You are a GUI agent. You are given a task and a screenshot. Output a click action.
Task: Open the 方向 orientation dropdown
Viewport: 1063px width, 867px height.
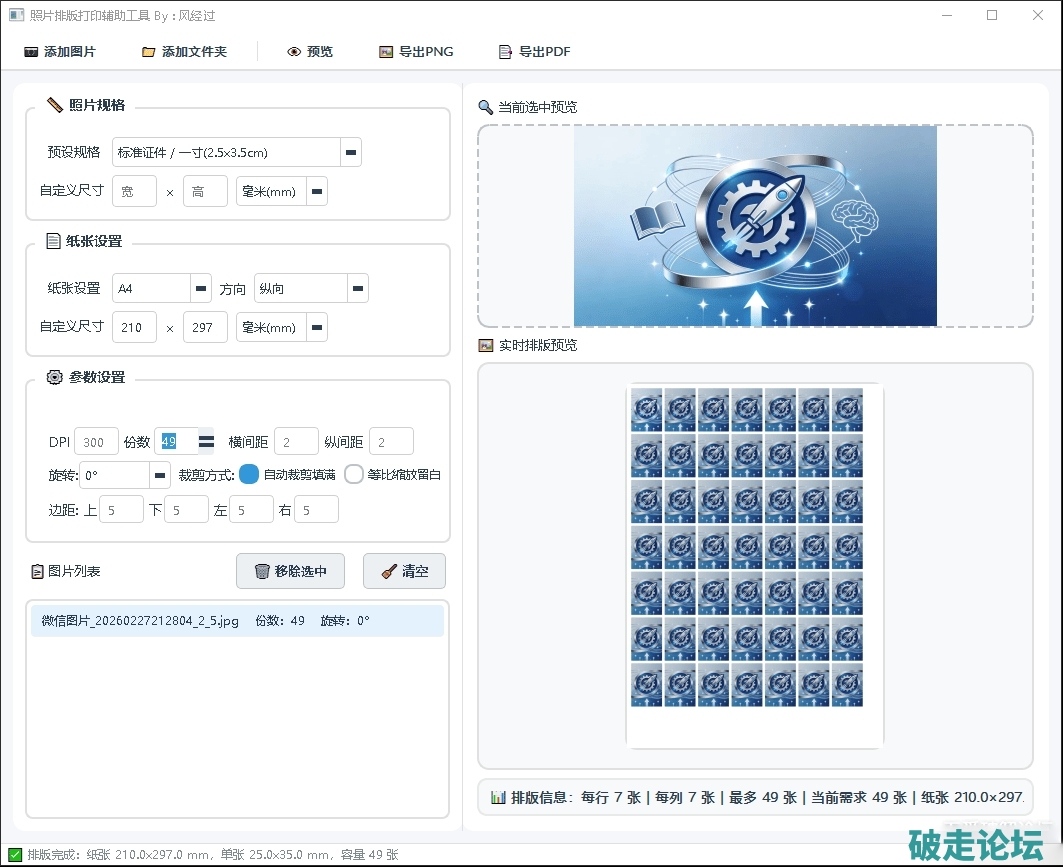(x=357, y=288)
